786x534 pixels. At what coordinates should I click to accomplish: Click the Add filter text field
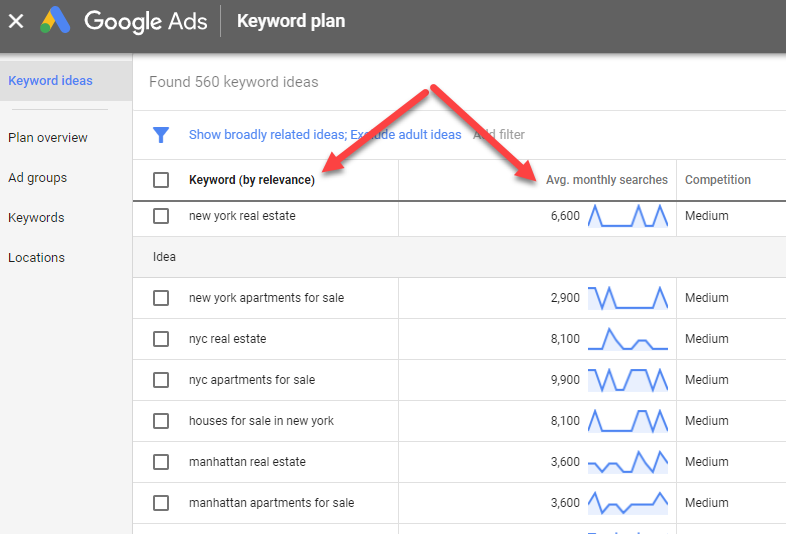click(x=500, y=135)
